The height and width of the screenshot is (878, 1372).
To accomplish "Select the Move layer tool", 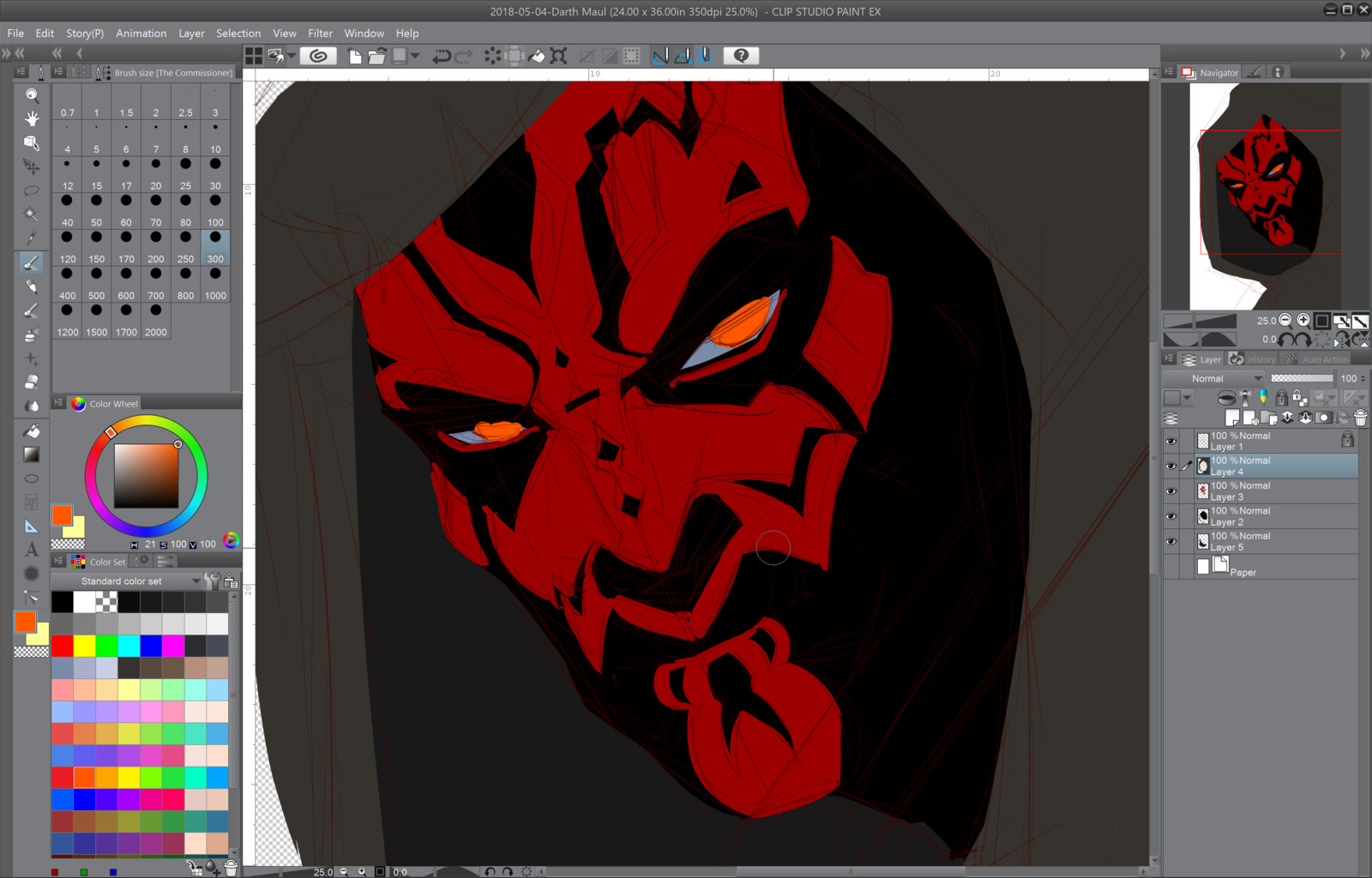I will click(x=32, y=166).
